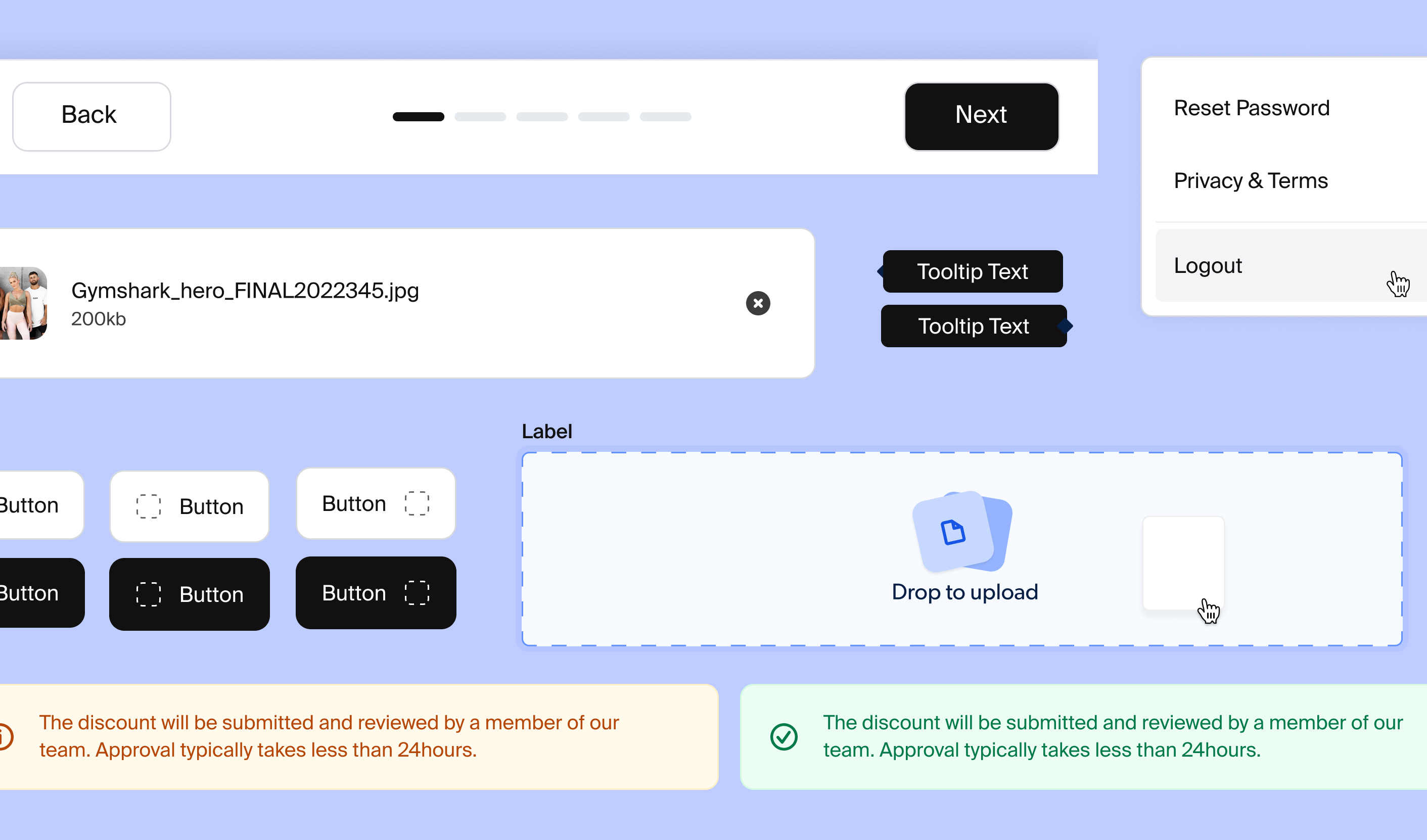Select the Logout menu option
1427x840 pixels.
(1208, 265)
